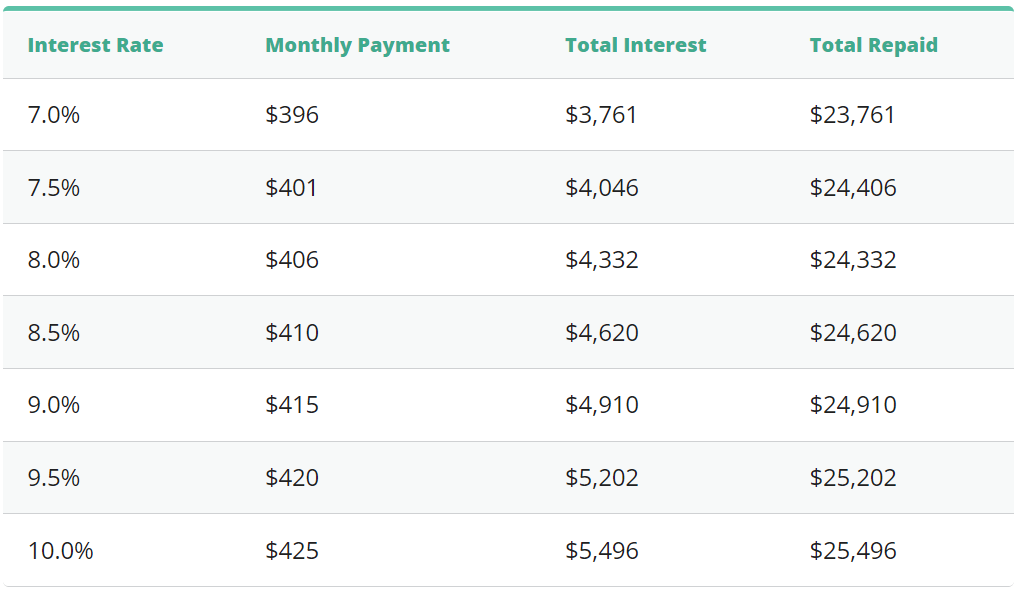The image size is (1018, 592).
Task: Click the $396 monthly payment value
Action: click(x=292, y=115)
